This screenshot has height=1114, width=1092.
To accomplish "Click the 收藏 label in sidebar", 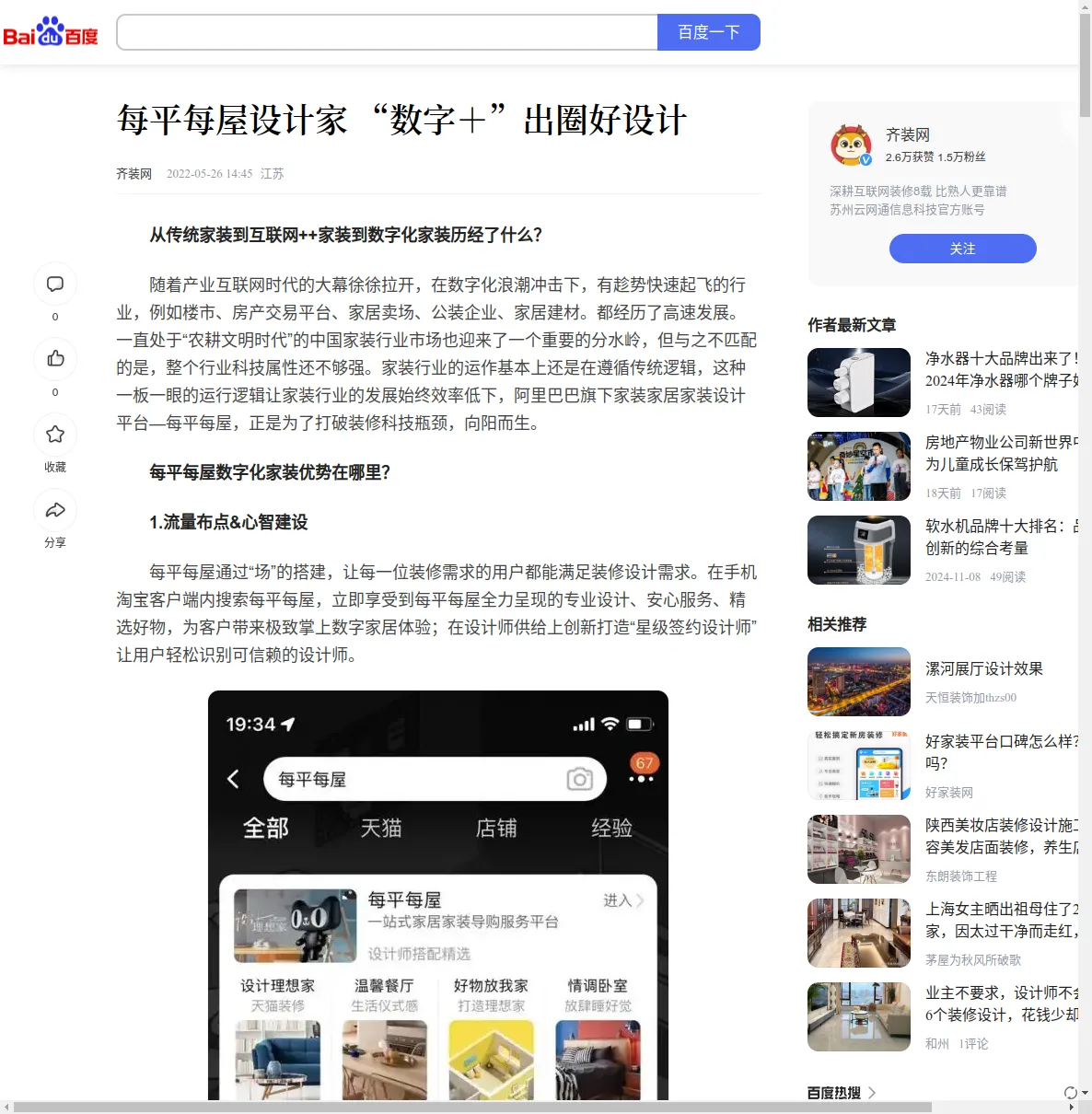I will tap(55, 467).
